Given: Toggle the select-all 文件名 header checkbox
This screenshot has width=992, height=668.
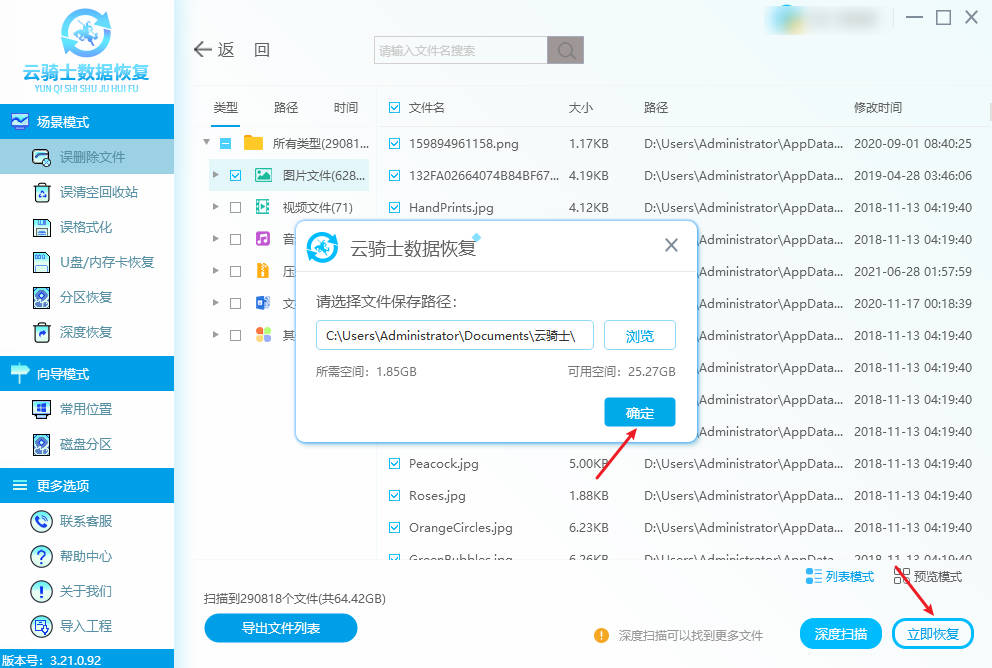Looking at the screenshot, I should pos(394,107).
